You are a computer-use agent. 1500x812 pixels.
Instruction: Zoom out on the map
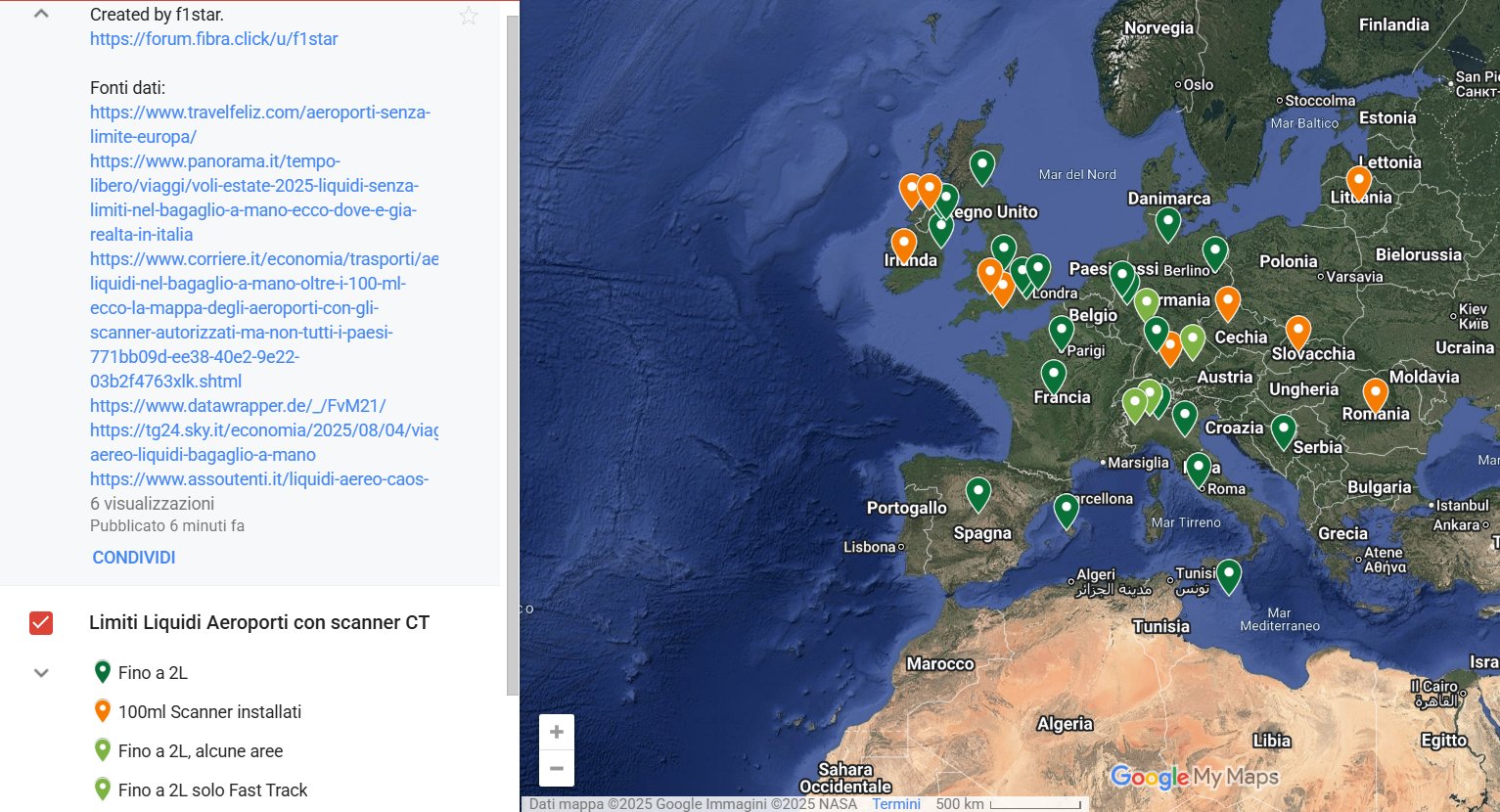pos(557,769)
